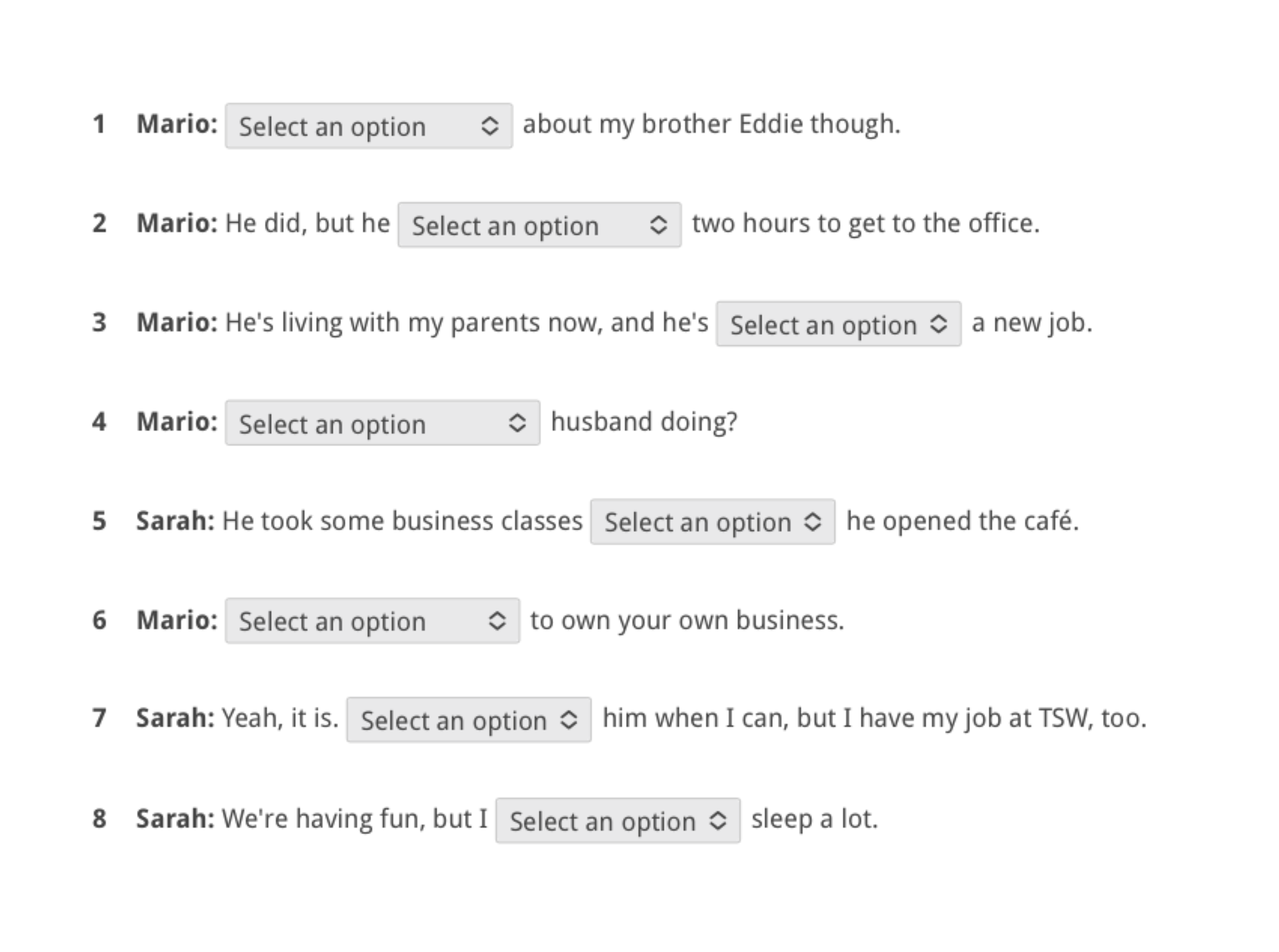Click the chevron inside question 3's dropdown

point(939,325)
